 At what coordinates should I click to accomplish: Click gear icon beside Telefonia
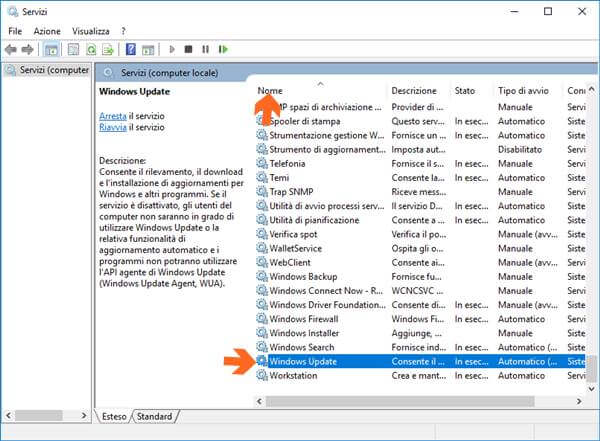pos(262,163)
